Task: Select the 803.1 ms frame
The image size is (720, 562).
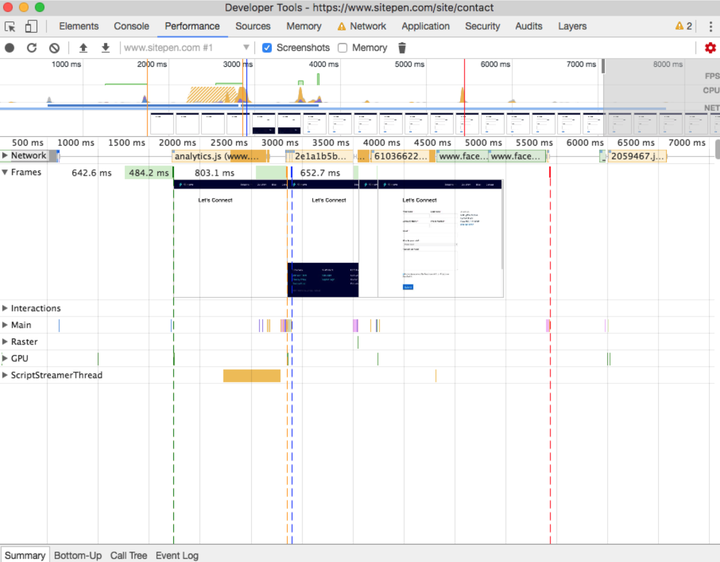Action: [x=214, y=173]
